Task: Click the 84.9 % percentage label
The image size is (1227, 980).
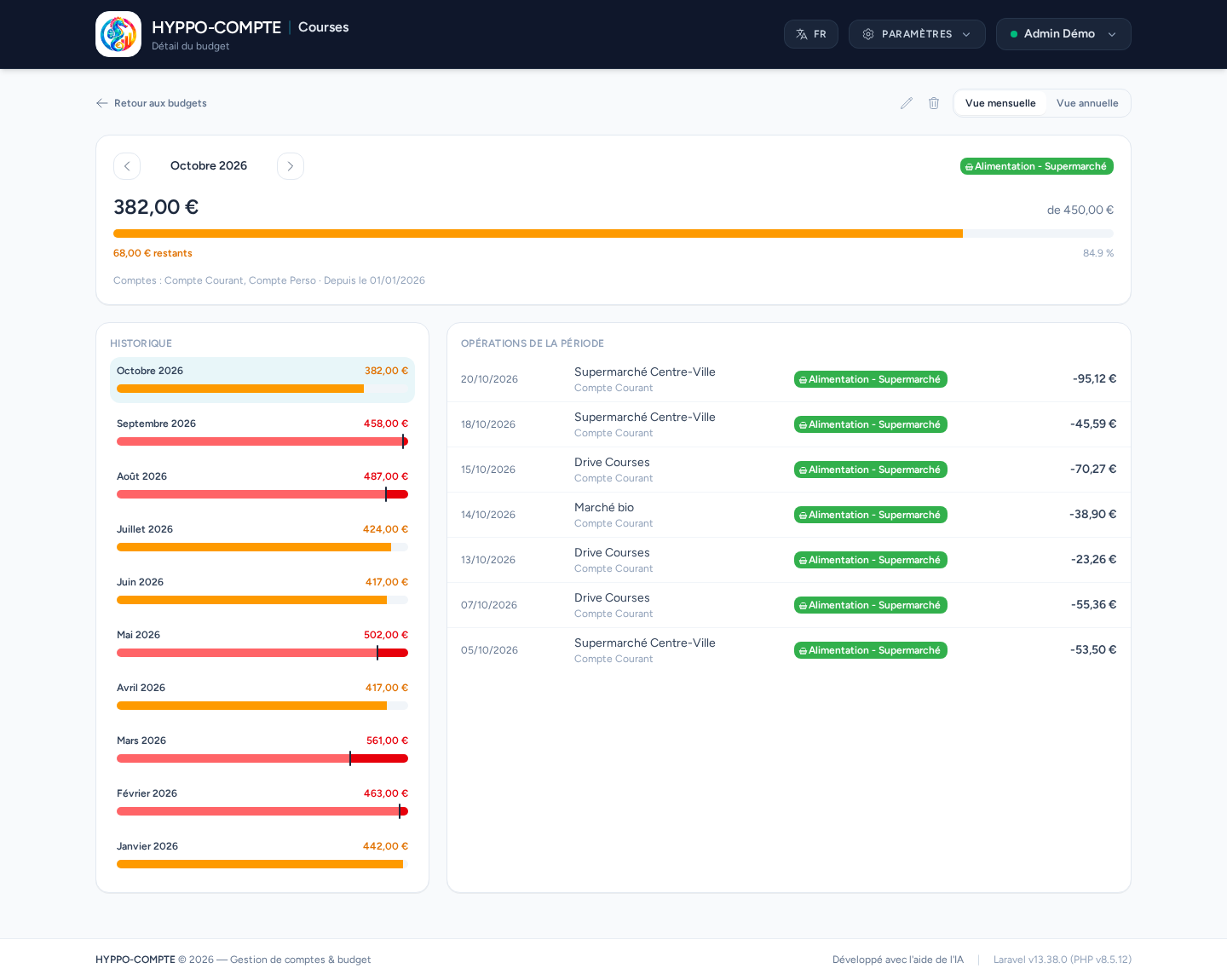Action: click(x=1098, y=253)
